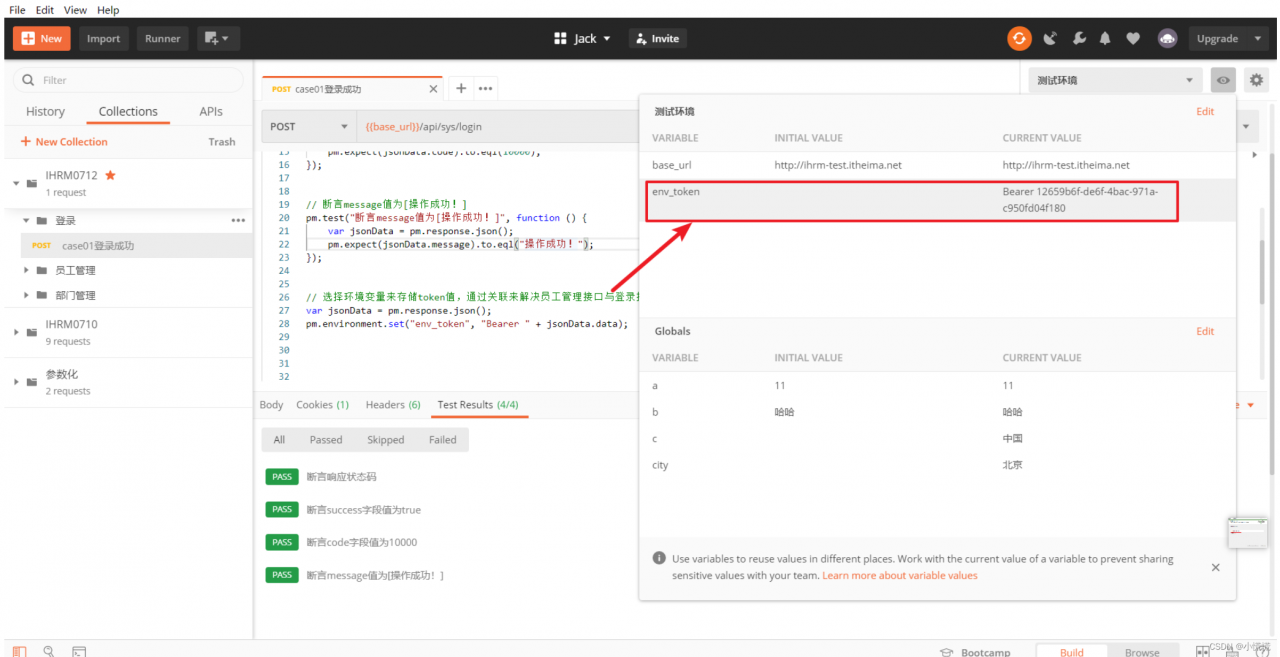
Task: Open the Trash link
Action: [222, 142]
